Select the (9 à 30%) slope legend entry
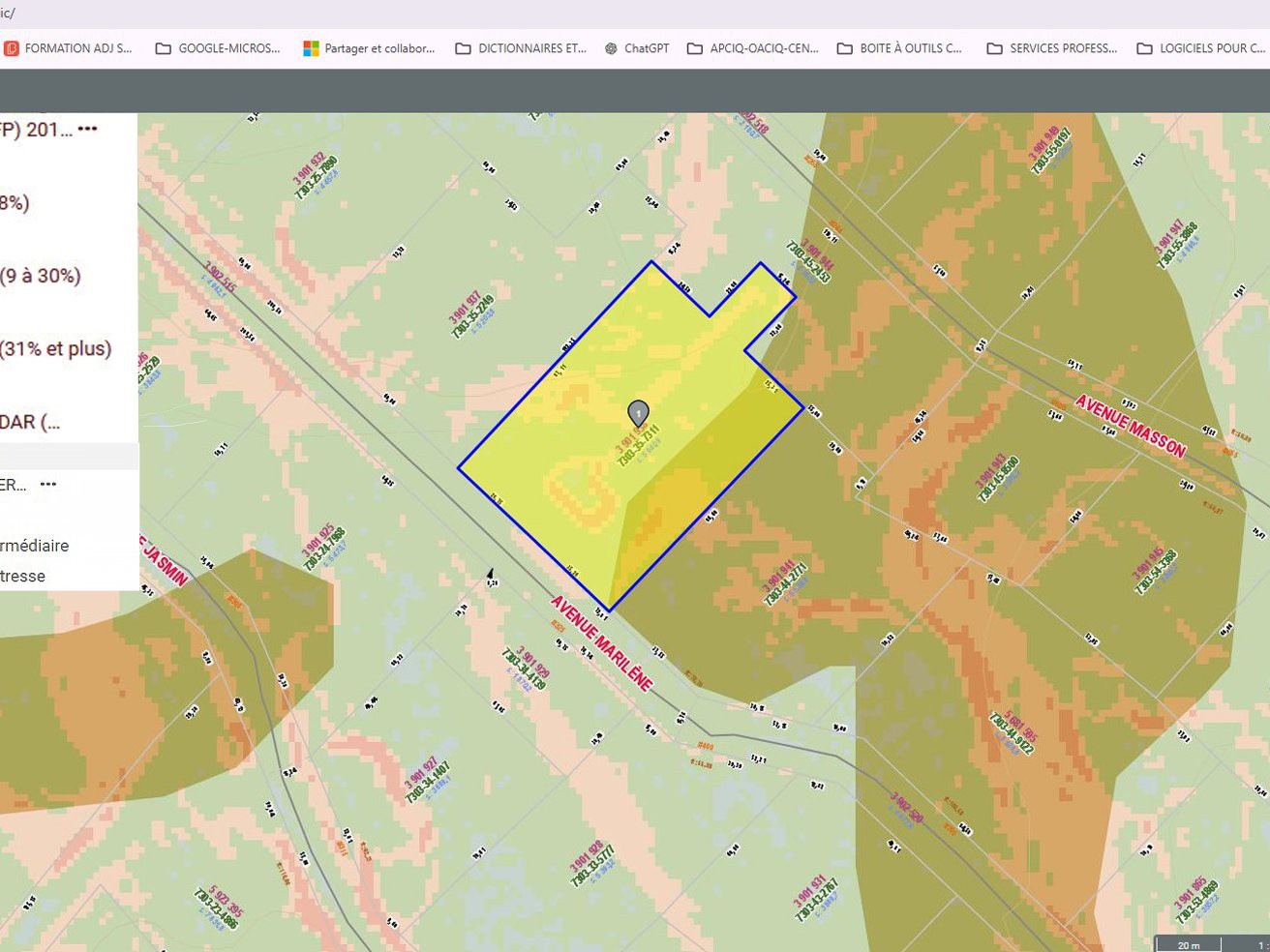 click(41, 276)
